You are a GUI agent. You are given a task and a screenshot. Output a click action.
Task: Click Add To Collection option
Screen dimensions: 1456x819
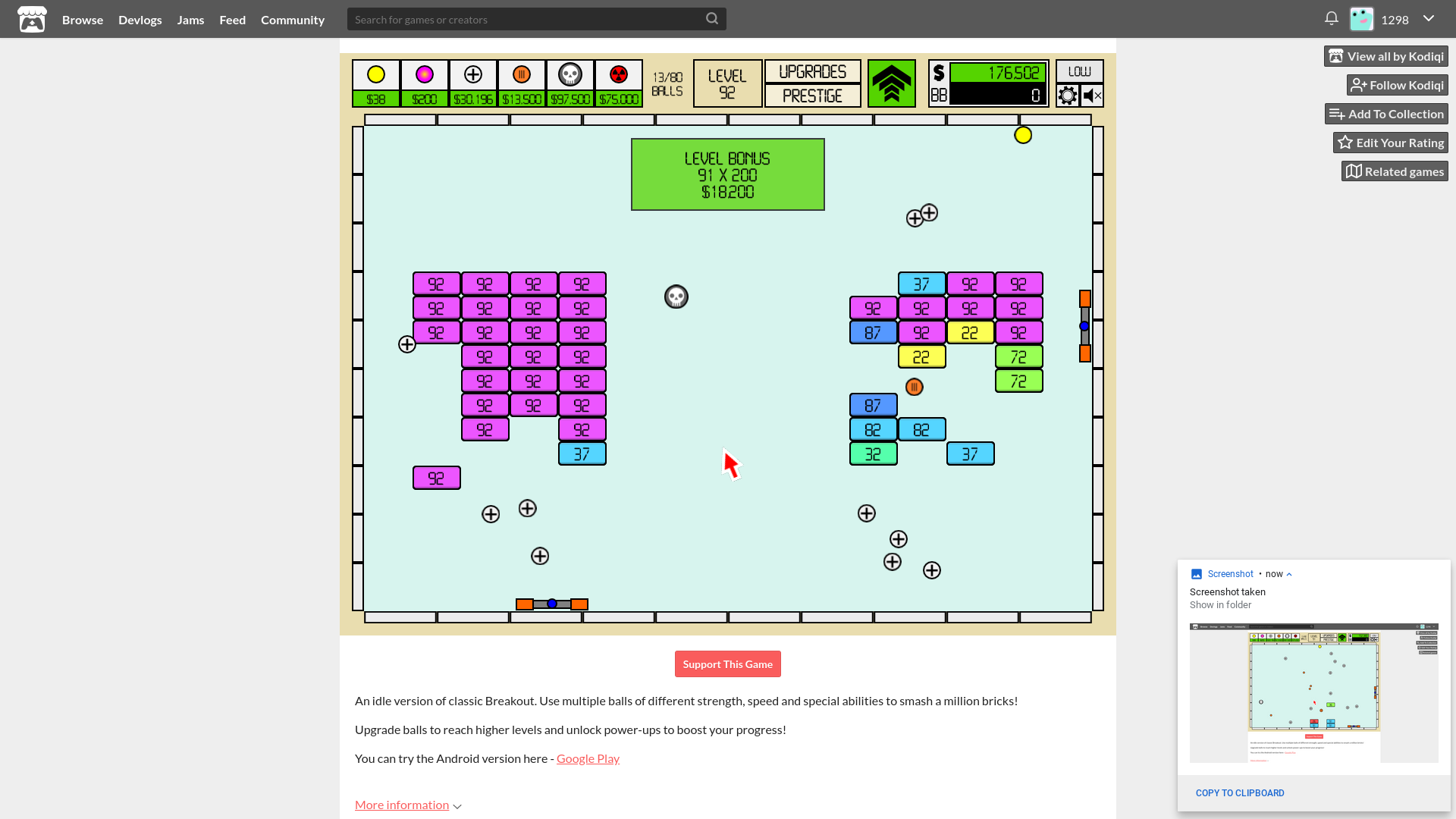[x=1386, y=113]
